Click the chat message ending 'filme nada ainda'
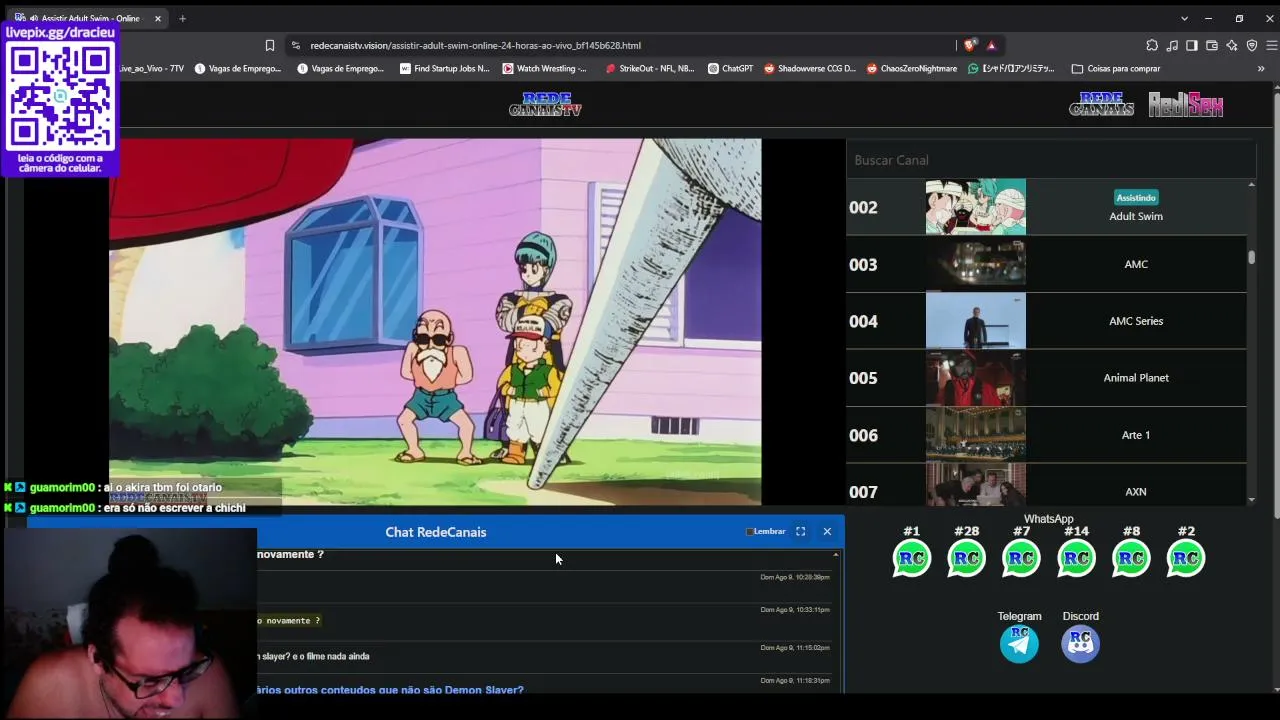The height and width of the screenshot is (720, 1280). 314,656
